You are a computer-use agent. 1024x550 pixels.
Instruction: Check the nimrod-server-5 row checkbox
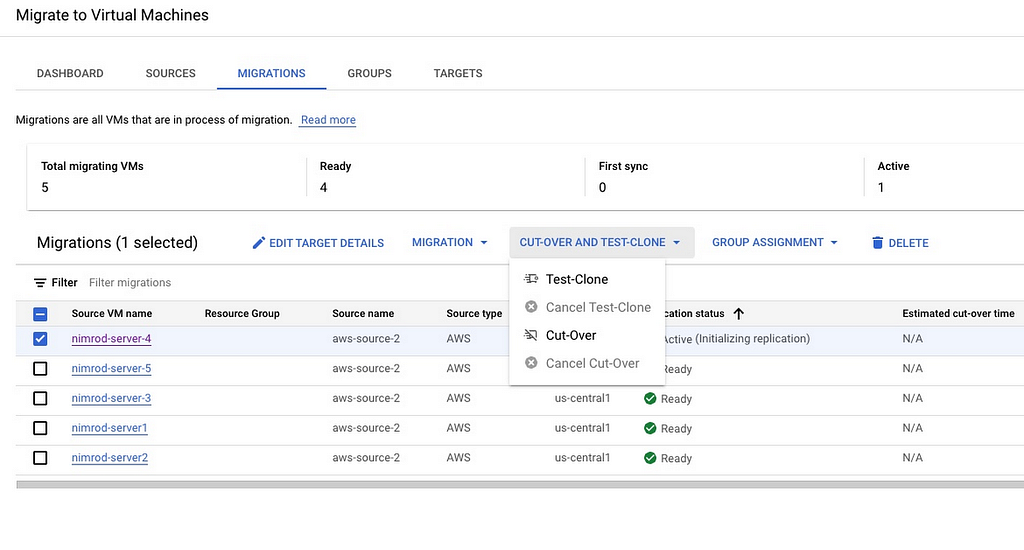pos(40,369)
